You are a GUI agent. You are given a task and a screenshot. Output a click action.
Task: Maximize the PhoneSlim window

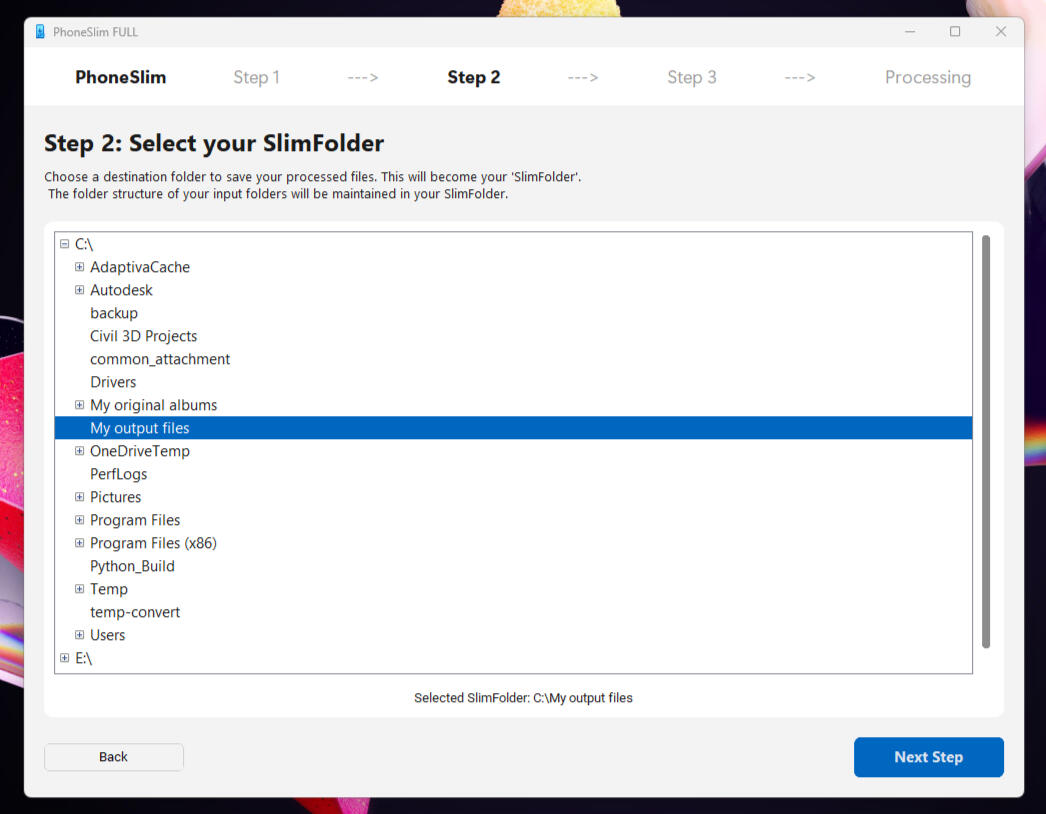point(955,31)
